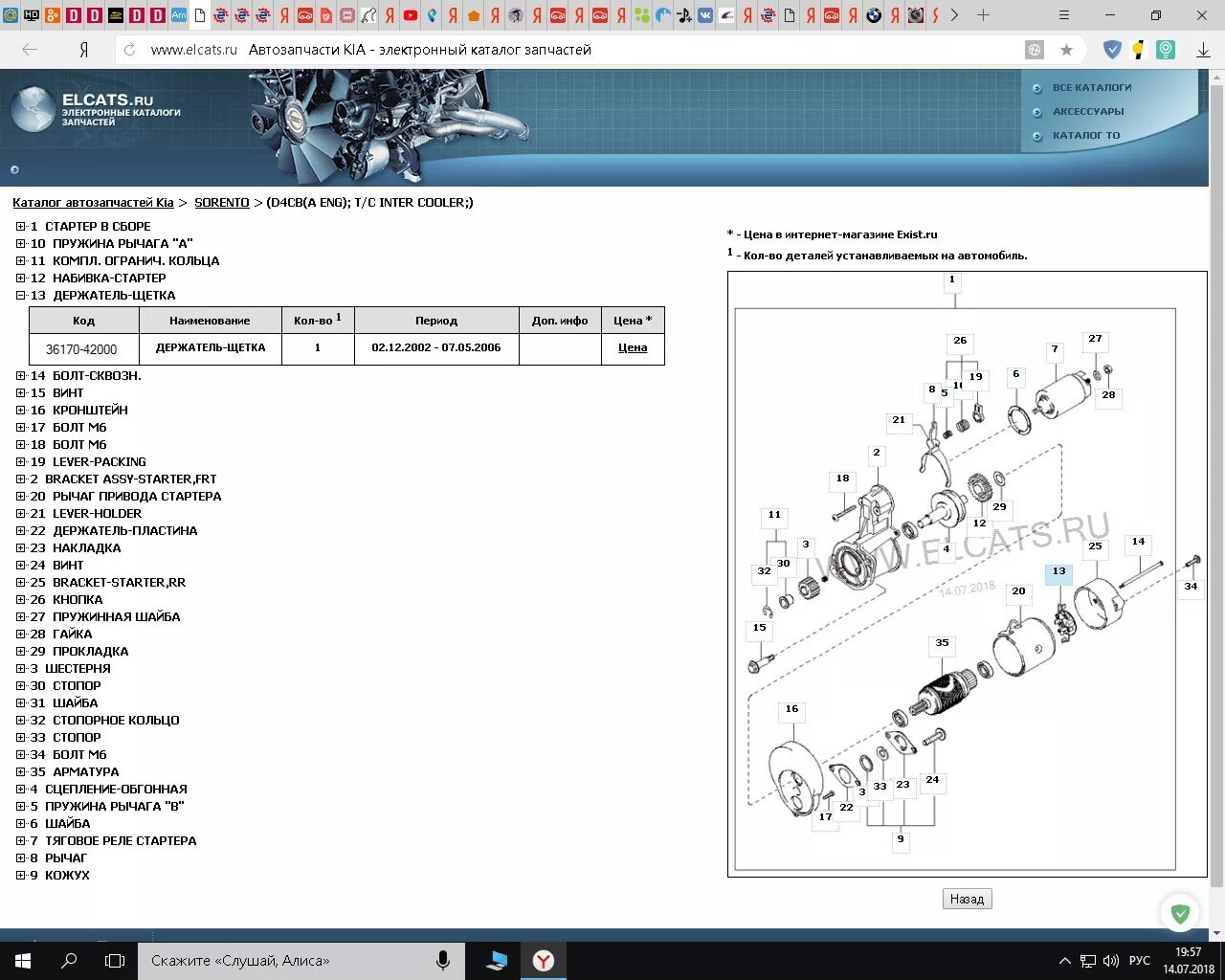
Task: Click the ELCATS.RU globe logo
Action: [32, 108]
